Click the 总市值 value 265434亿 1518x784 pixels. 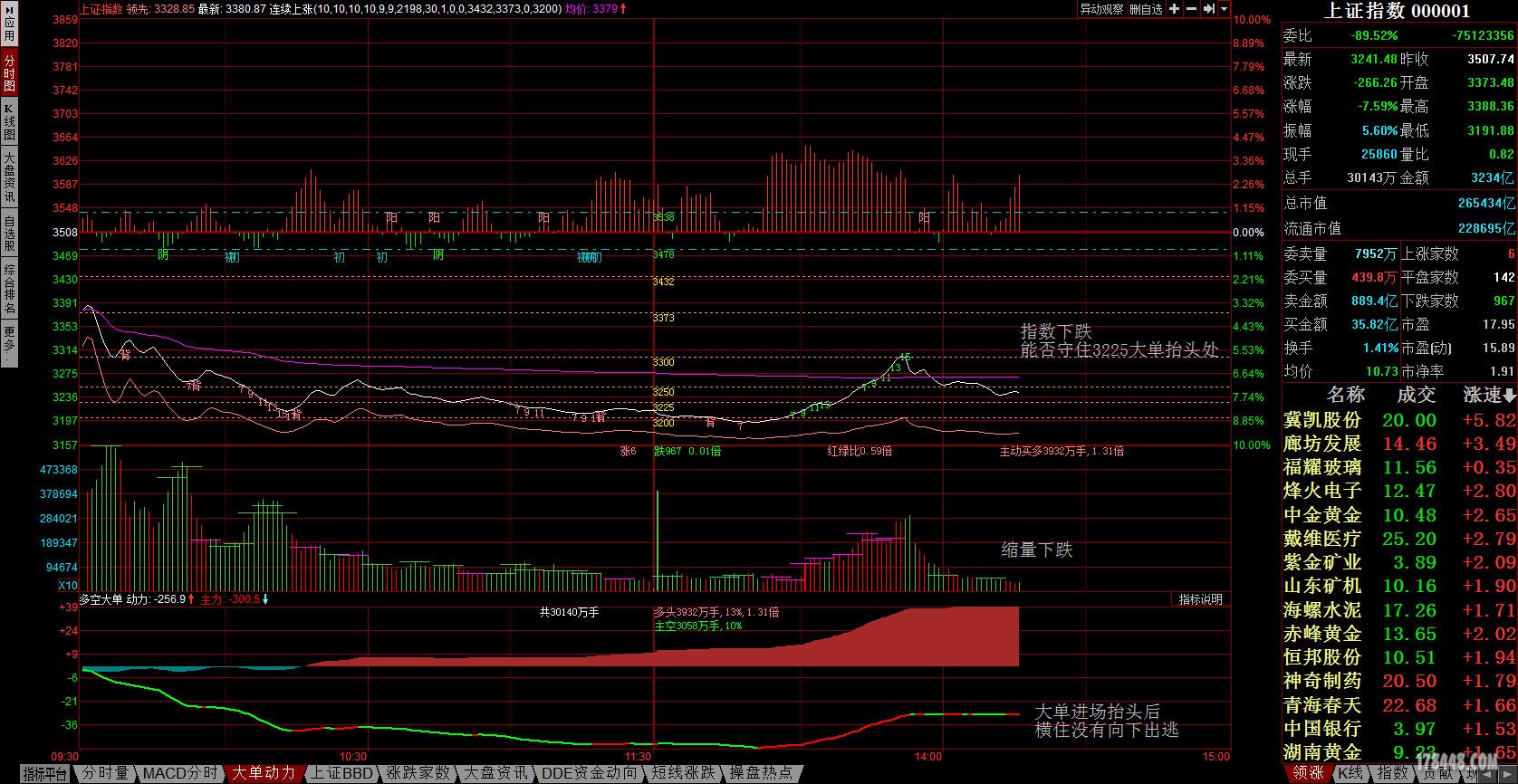coord(1486,204)
